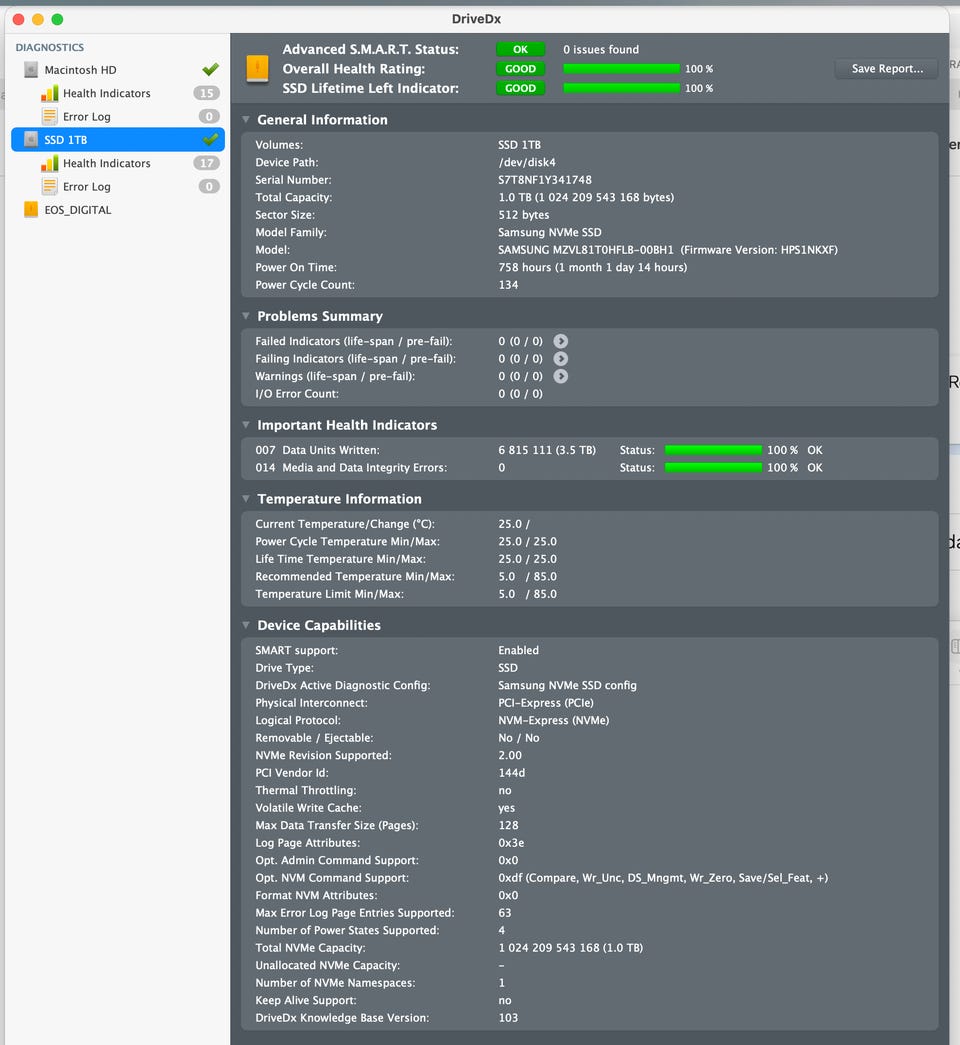Collapse the Device Capabilities section

(246, 625)
